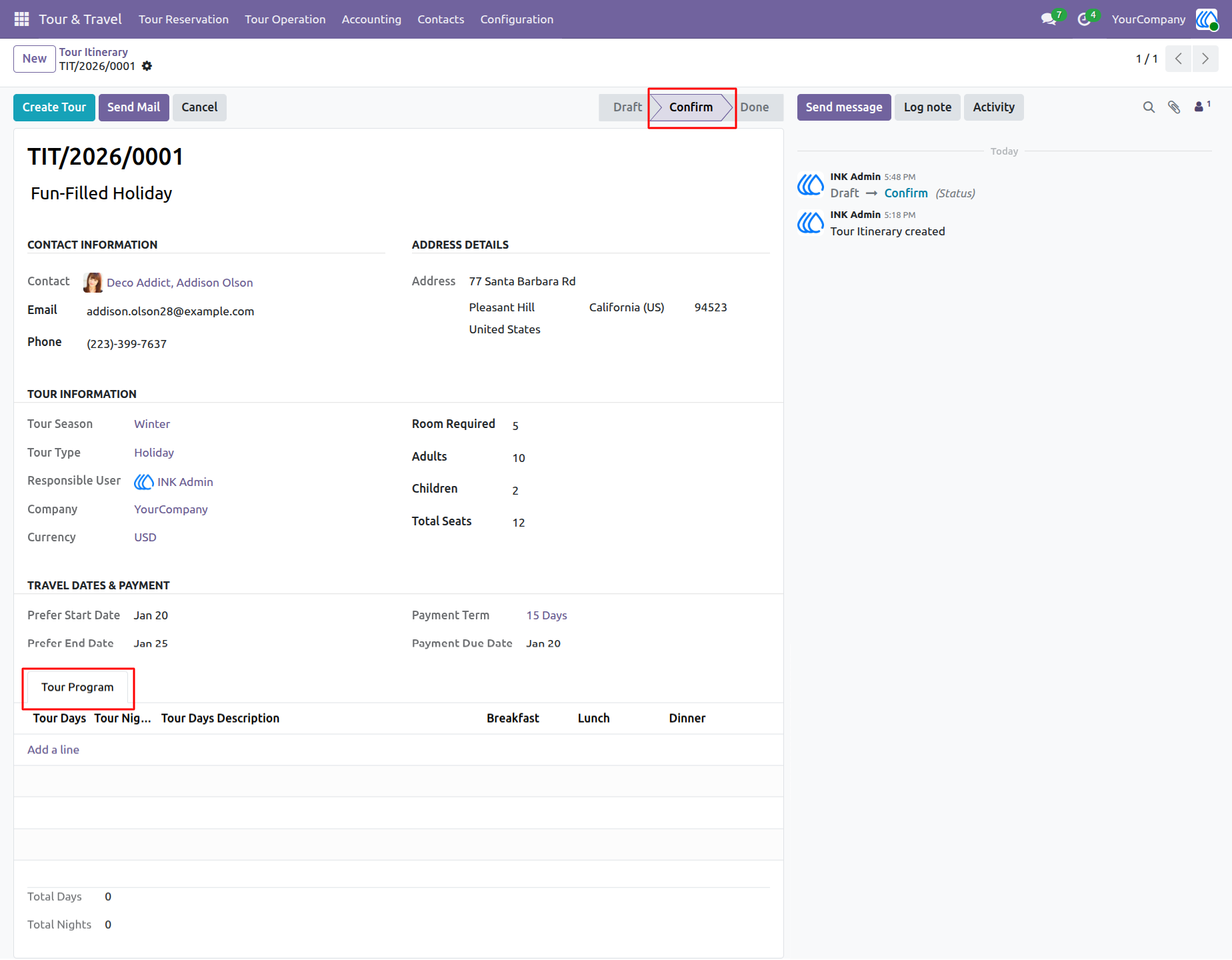Open attachments paperclip icon

point(1174,107)
